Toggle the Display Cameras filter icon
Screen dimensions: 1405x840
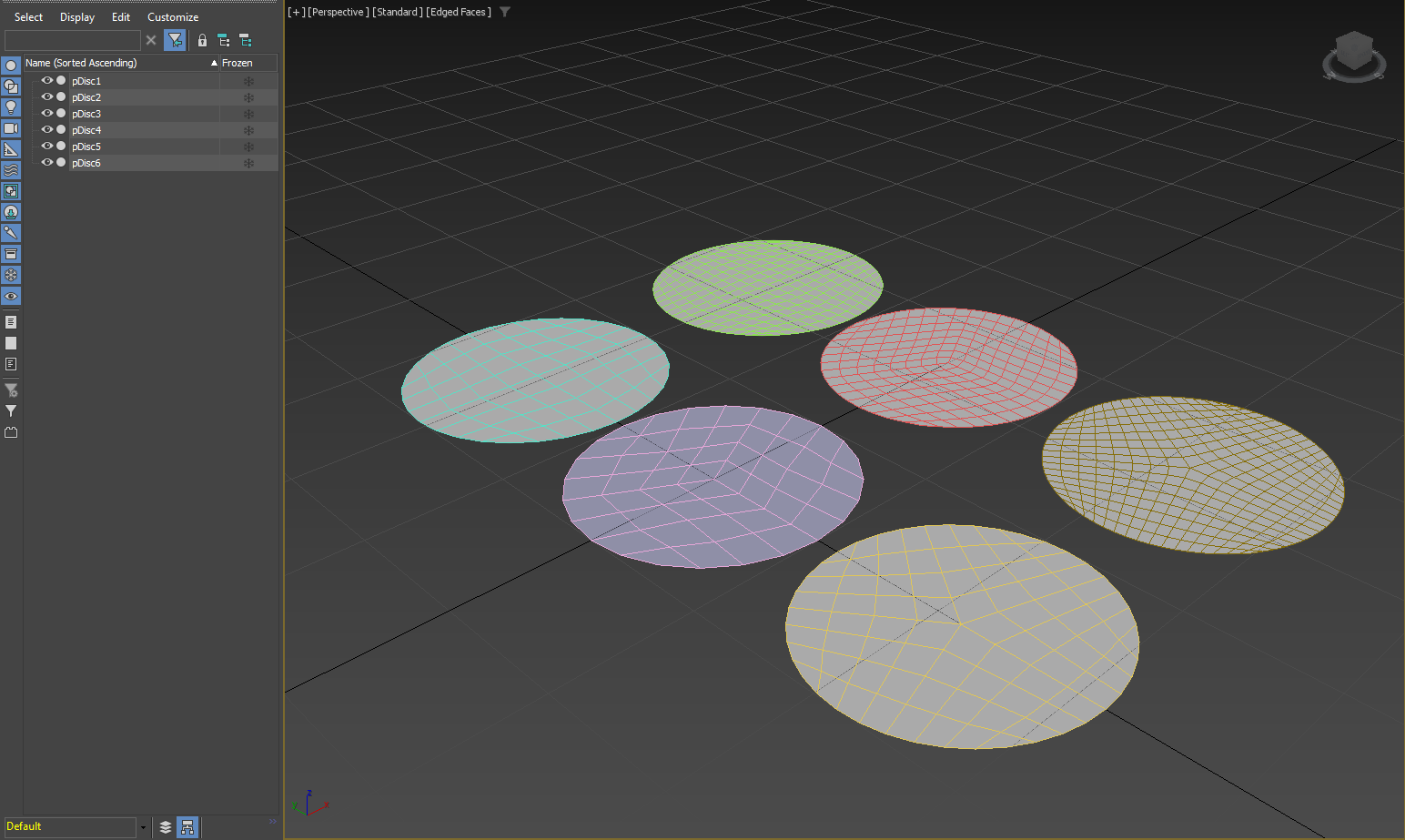point(11,128)
